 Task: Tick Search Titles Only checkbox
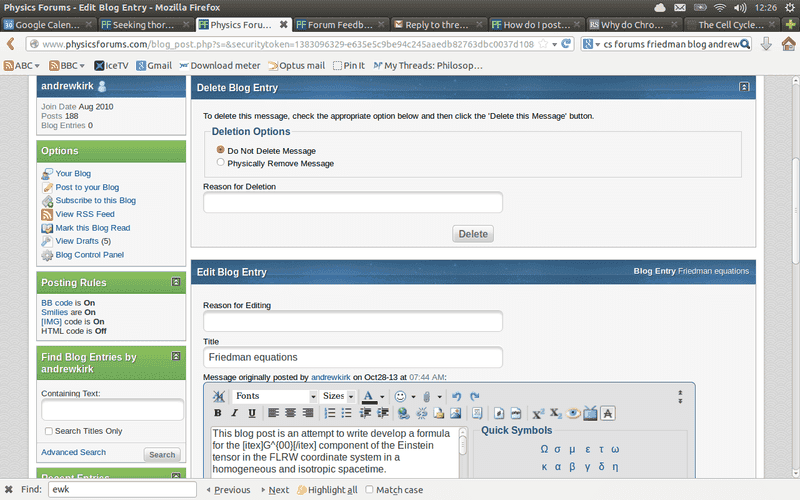(x=48, y=431)
